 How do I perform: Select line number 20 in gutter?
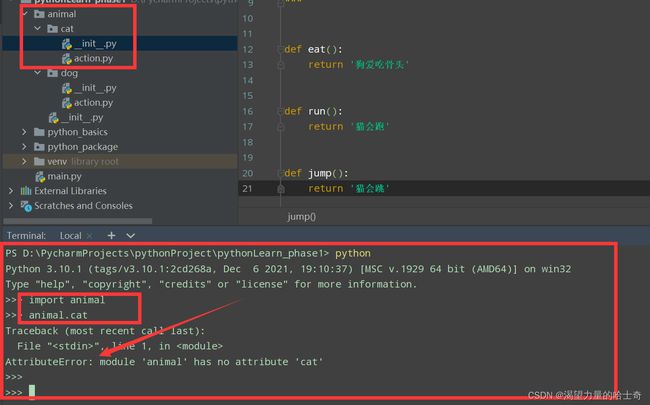click(x=247, y=173)
